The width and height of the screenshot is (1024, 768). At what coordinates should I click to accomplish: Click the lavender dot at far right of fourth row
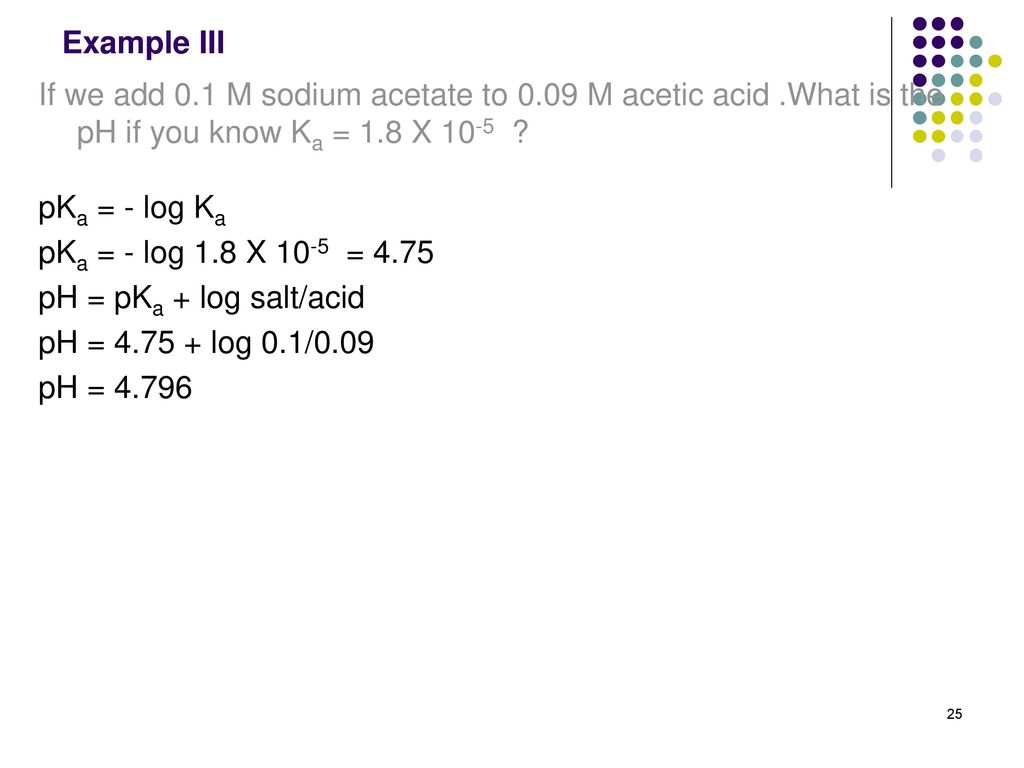pyautogui.click(x=995, y=99)
